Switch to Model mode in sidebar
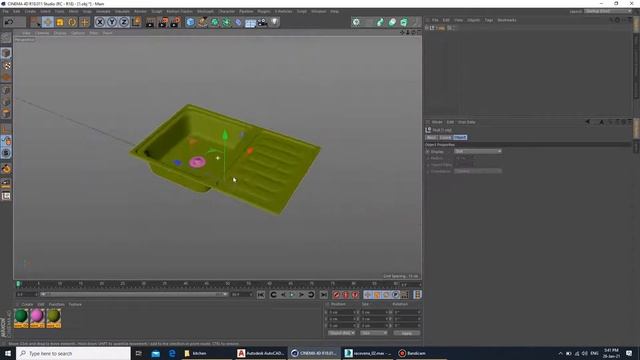This screenshot has height=360, width=640. tap(6, 53)
